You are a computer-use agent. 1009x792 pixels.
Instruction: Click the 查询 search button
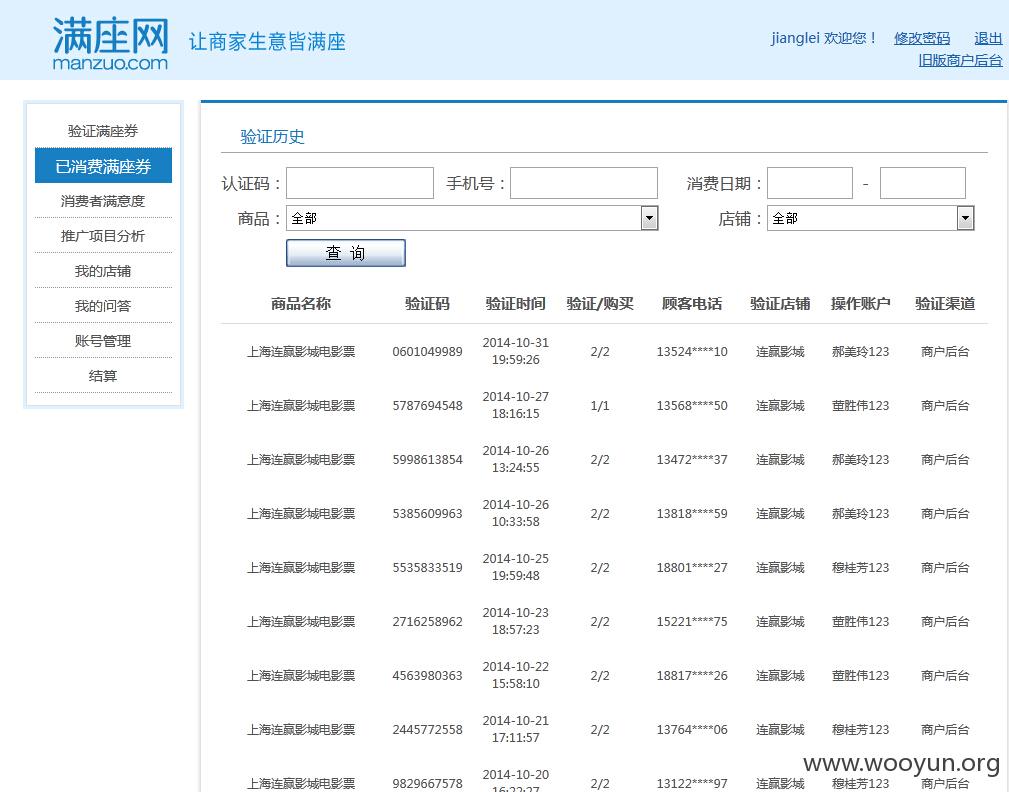tap(346, 253)
